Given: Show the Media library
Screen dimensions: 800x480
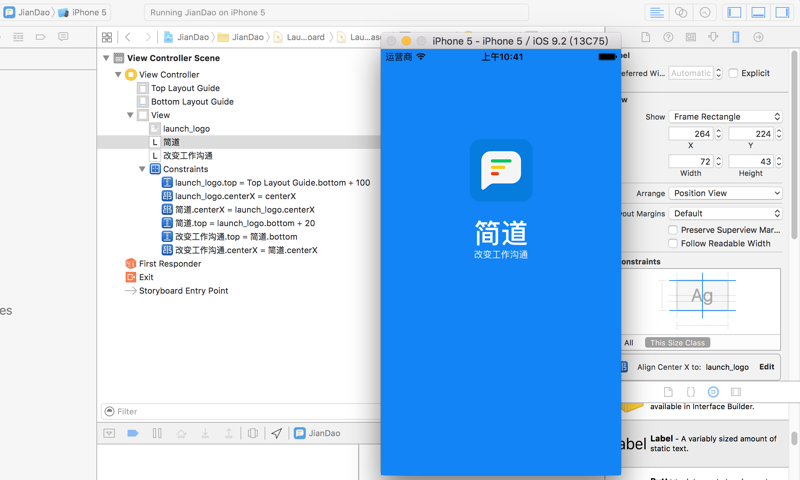Looking at the screenshot, I should (736, 392).
